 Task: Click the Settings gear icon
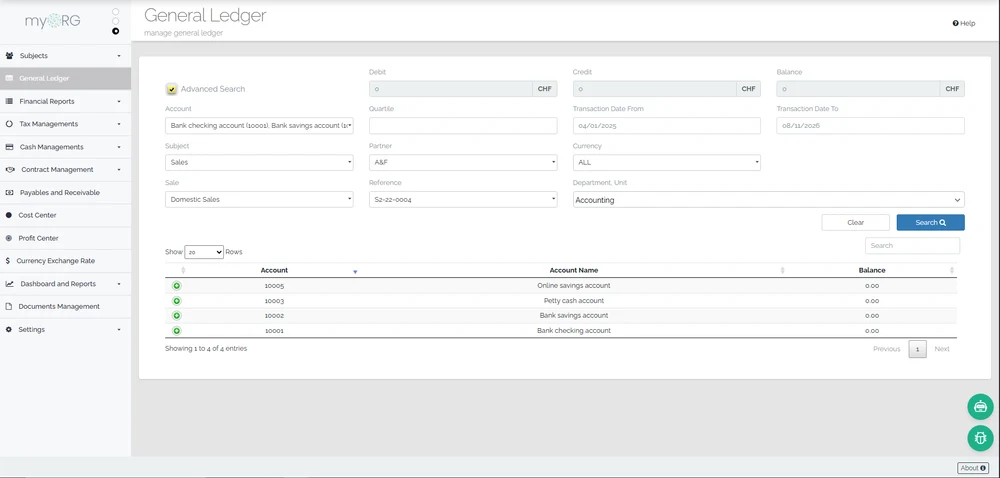(9, 330)
